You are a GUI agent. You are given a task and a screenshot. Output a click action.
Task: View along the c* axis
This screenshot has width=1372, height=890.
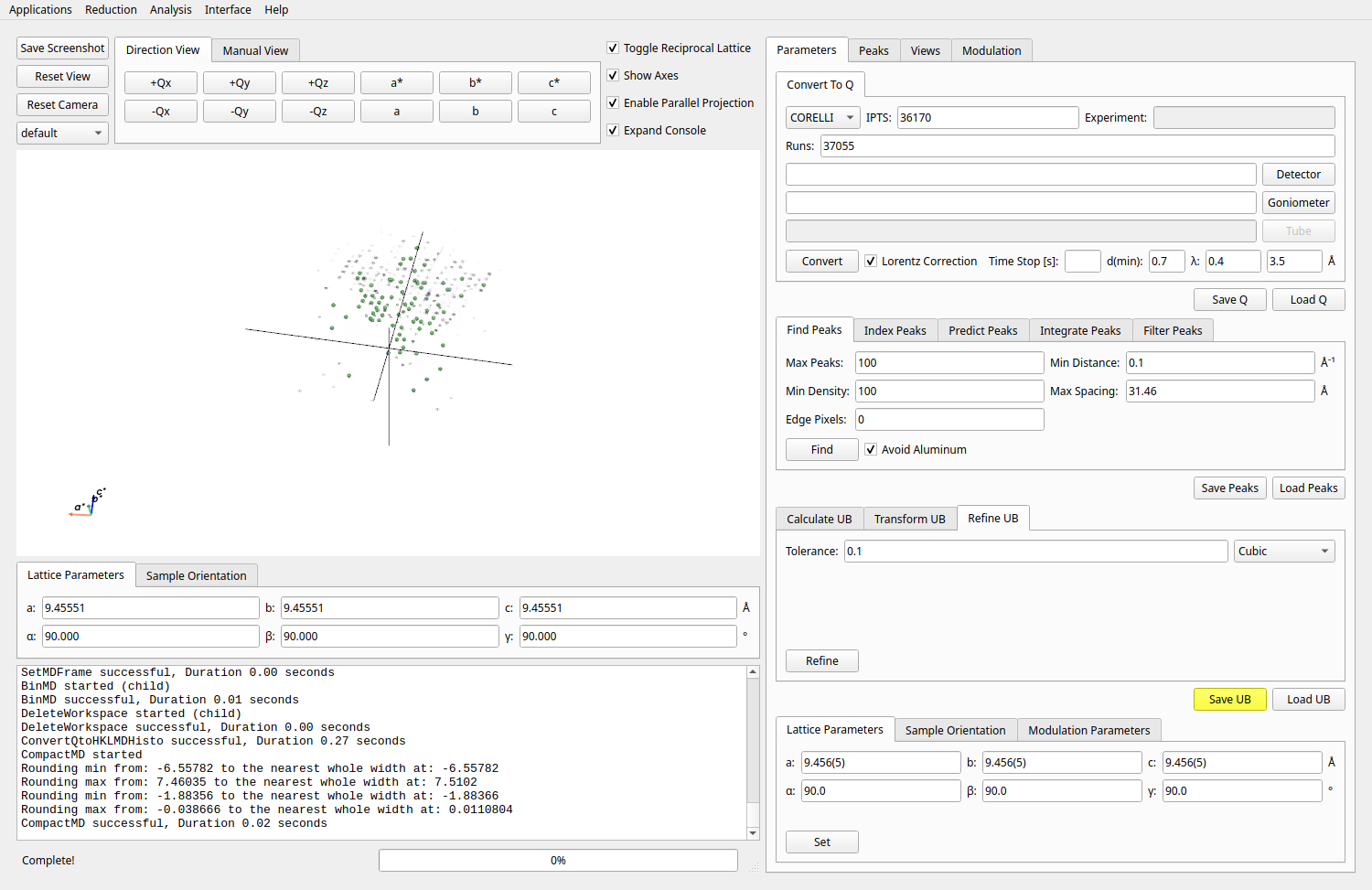(554, 82)
